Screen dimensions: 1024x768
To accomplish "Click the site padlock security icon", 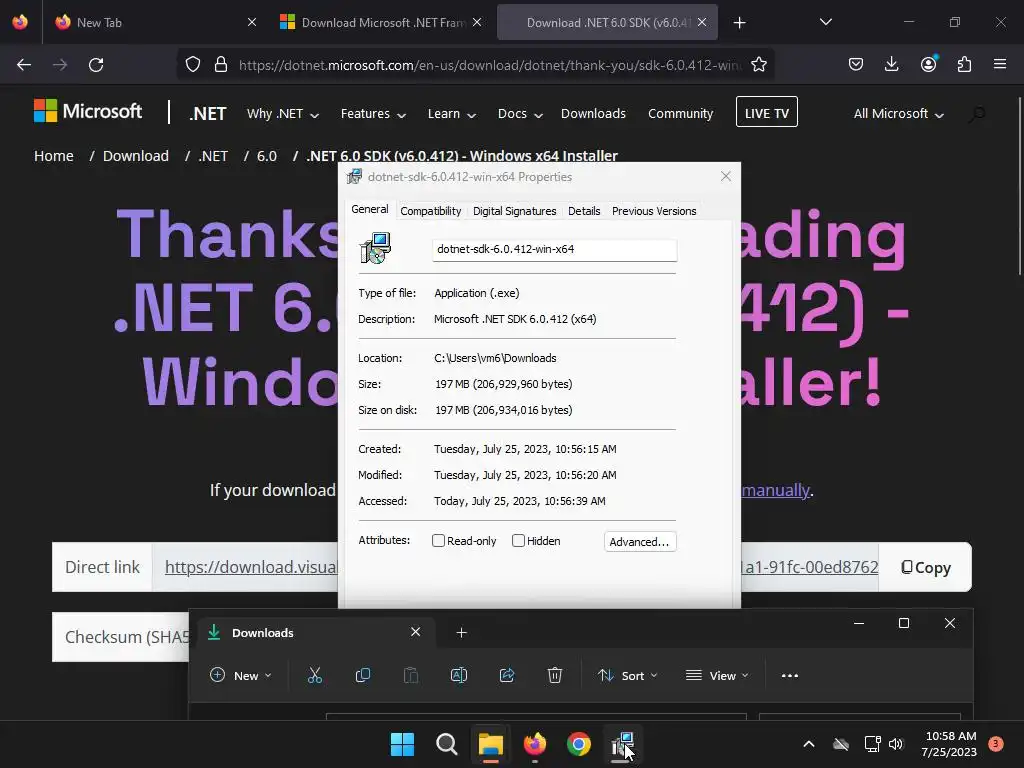I will pos(221,65).
